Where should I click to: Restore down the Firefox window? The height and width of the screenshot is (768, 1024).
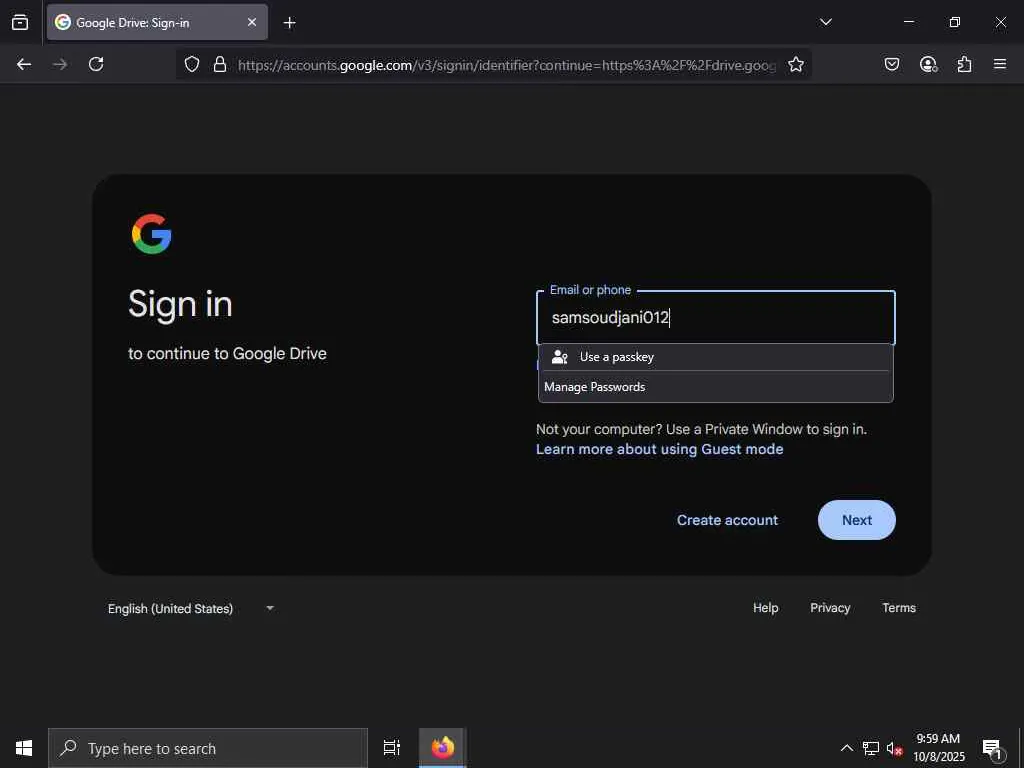pos(955,22)
